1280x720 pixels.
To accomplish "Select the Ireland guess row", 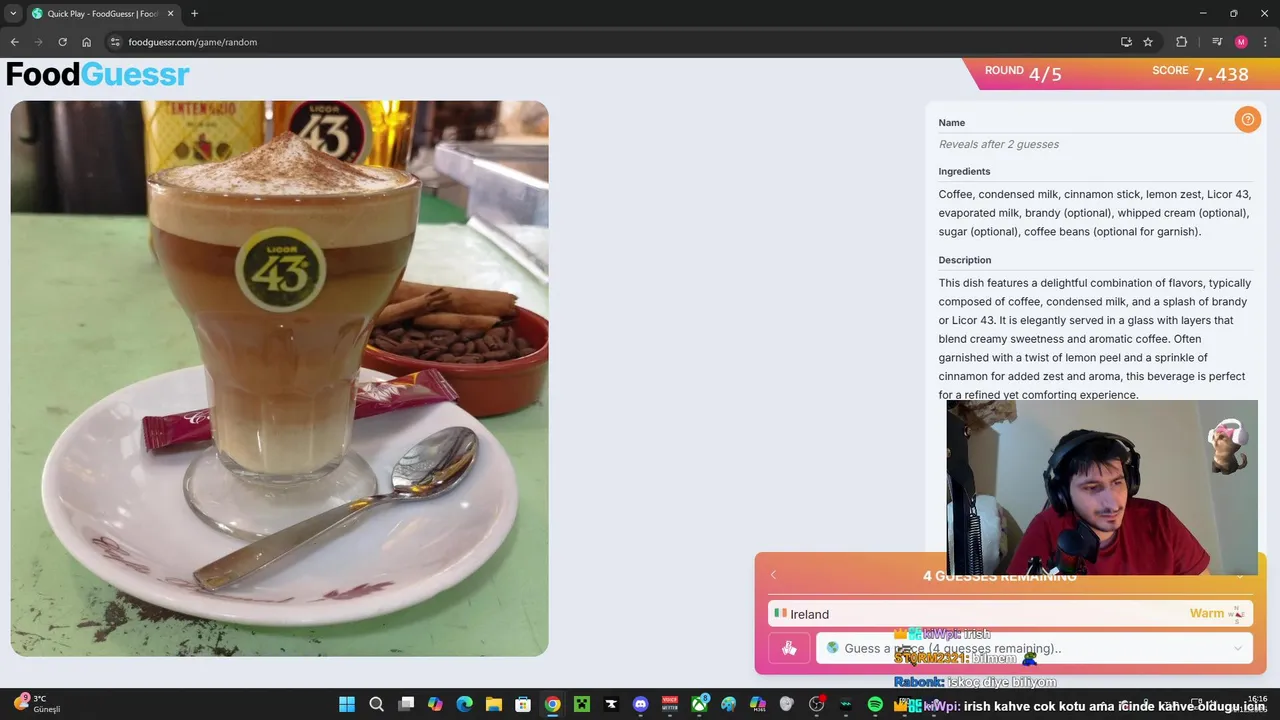I will point(1010,614).
